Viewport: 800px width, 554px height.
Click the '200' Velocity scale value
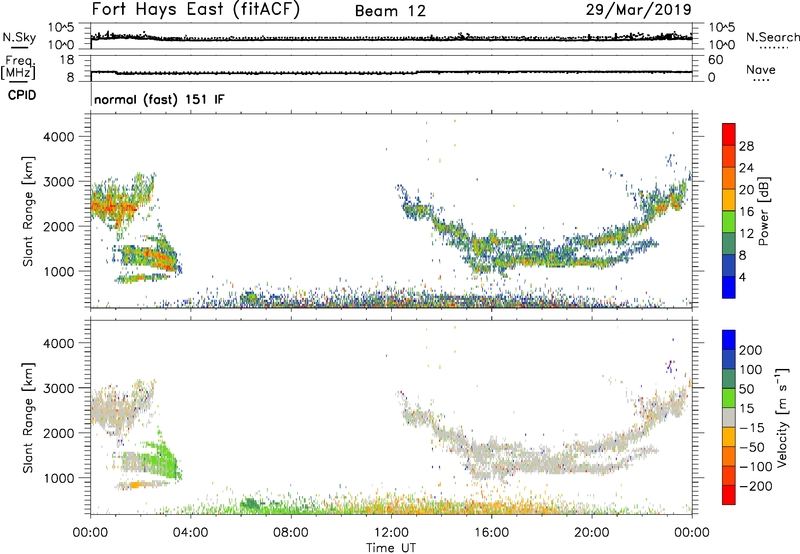tap(751, 350)
